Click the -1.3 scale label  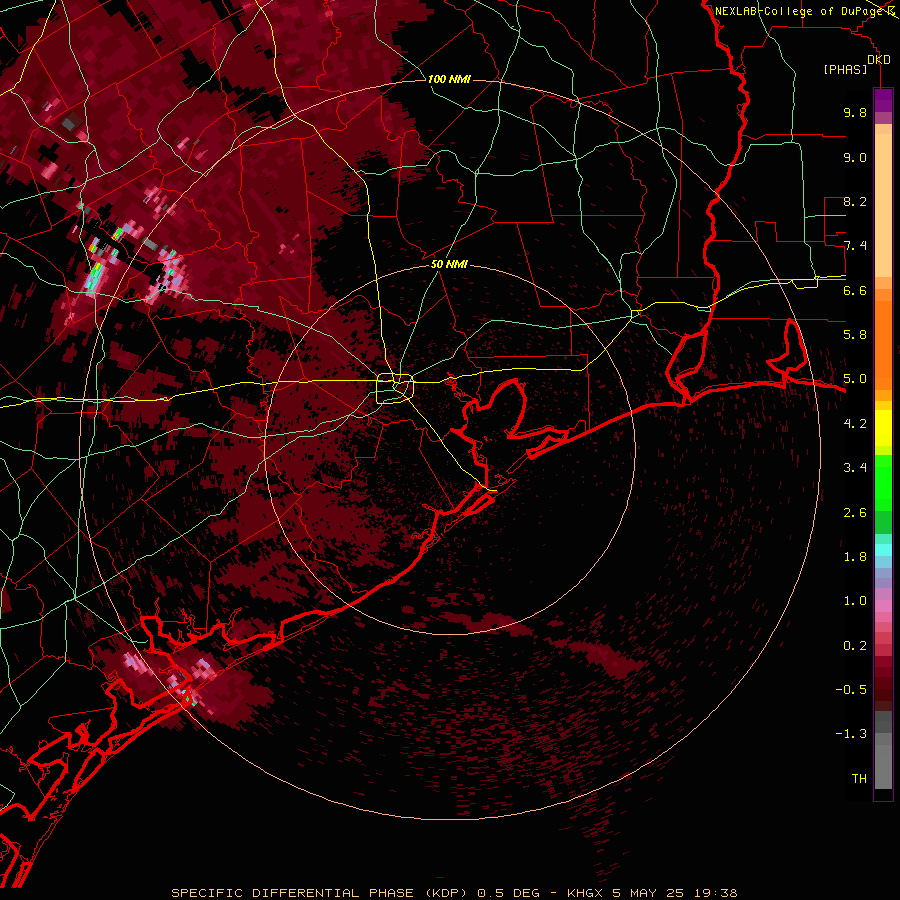click(x=851, y=734)
